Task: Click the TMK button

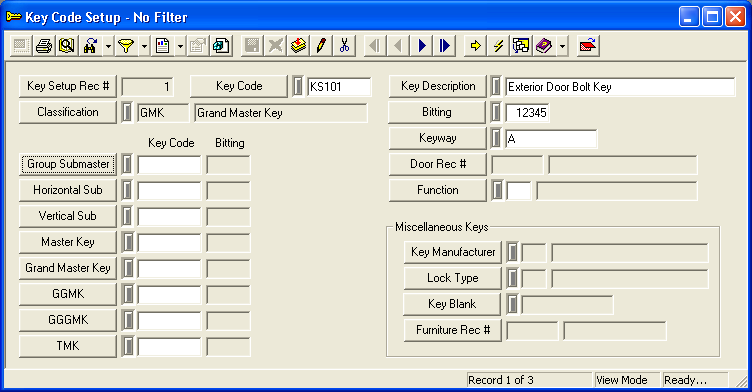Action: (x=68, y=345)
